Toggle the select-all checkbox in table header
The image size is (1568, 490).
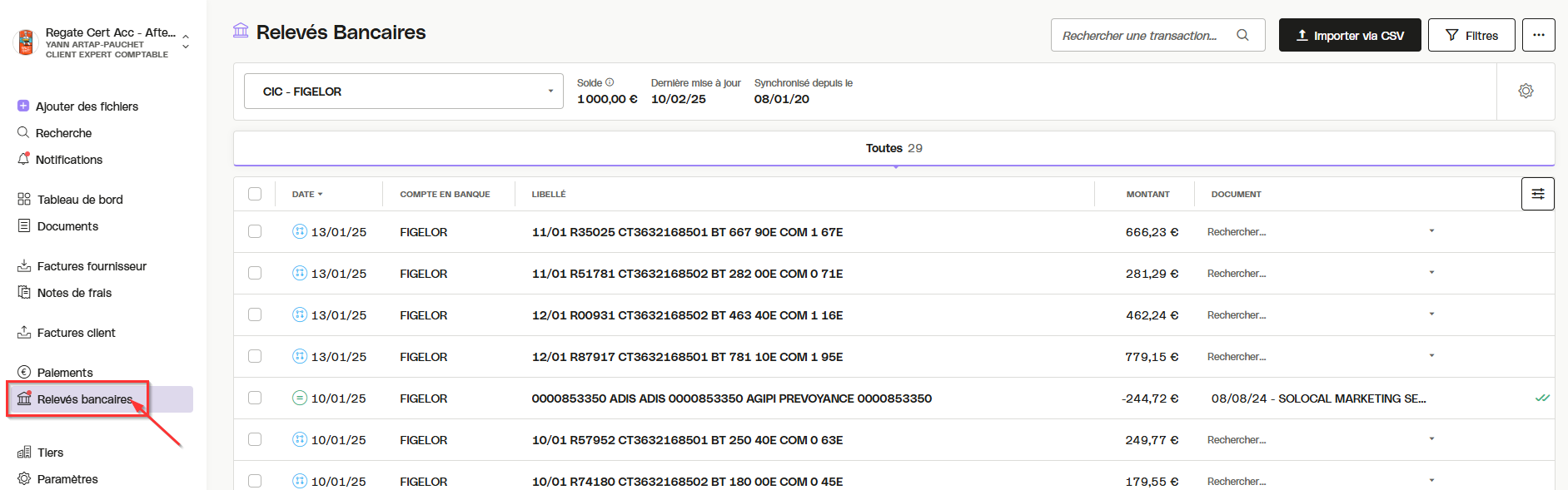255,194
